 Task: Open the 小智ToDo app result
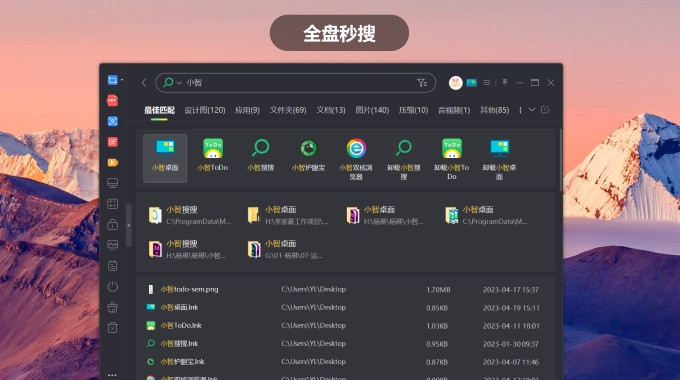point(213,155)
